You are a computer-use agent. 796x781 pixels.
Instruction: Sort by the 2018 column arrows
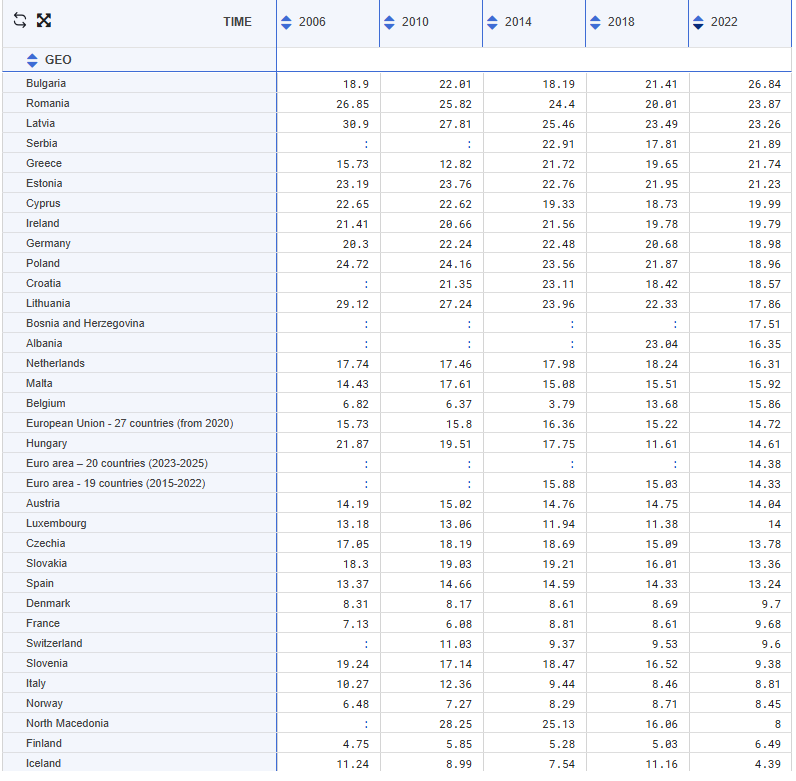595,22
